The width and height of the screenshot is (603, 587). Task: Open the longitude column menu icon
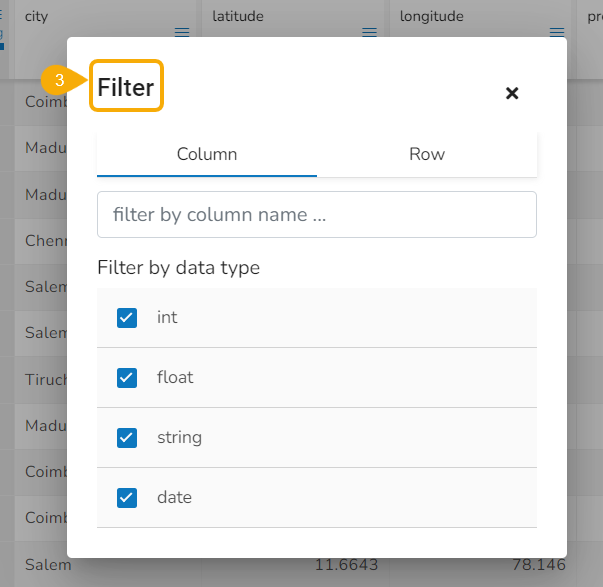557,32
